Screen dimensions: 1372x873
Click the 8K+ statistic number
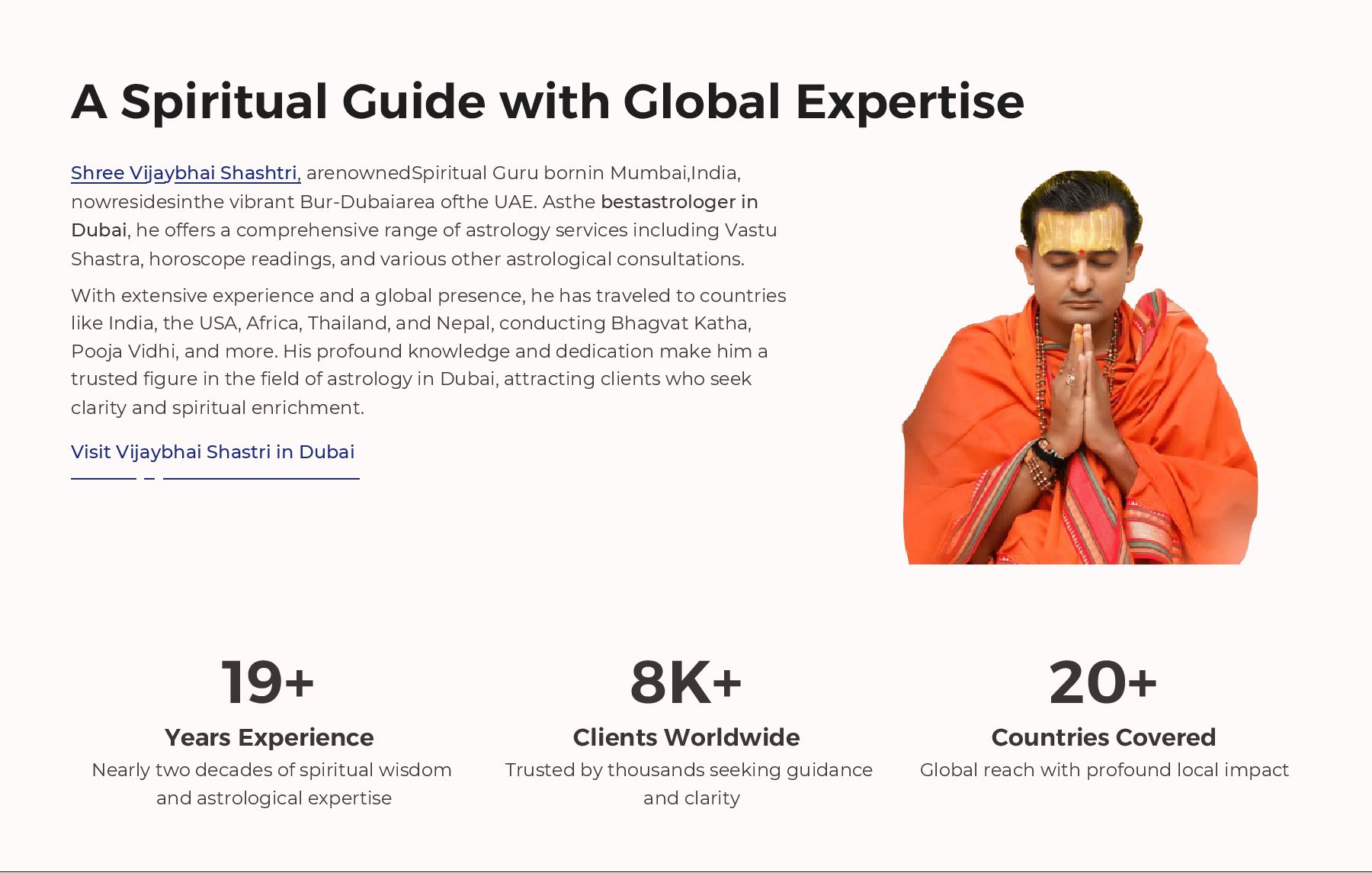tap(686, 682)
